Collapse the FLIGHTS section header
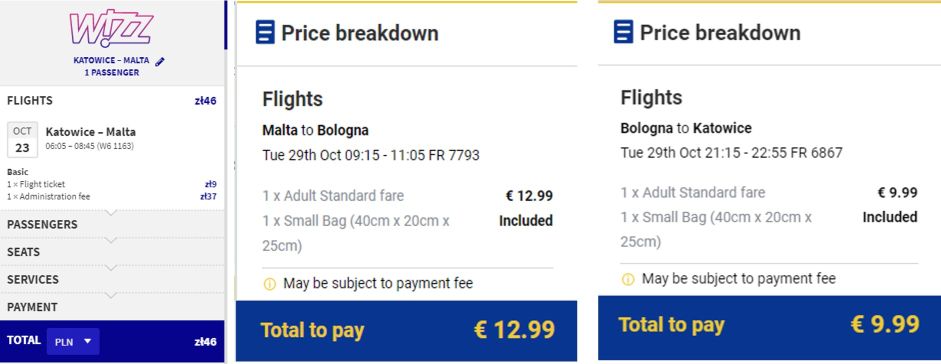Viewport: 941px width, 364px height. tap(112, 101)
